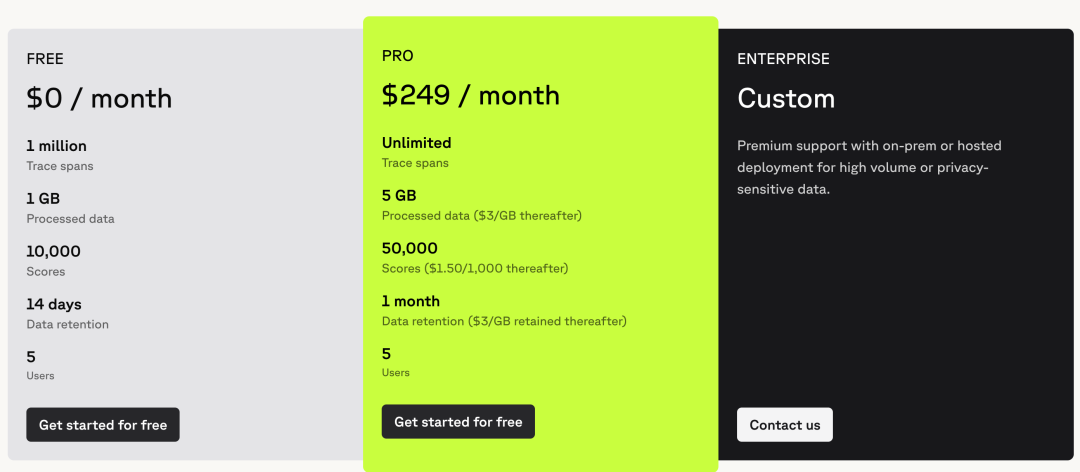
Task: Click the Processed data ($3/GB thereafter) text
Action: click(x=481, y=215)
